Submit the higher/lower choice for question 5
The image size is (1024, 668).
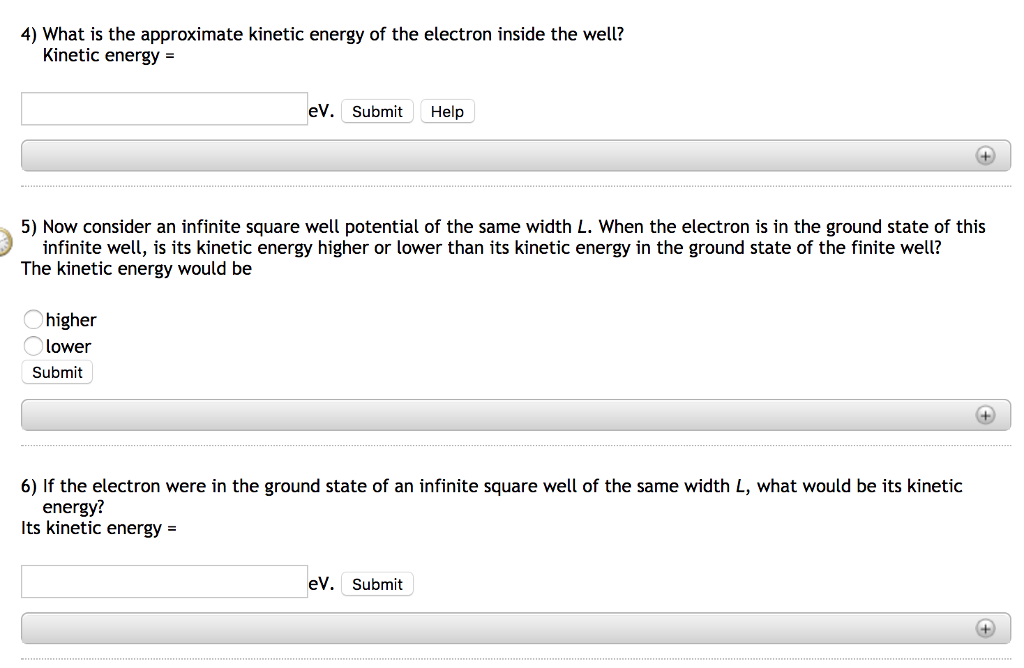click(x=57, y=373)
